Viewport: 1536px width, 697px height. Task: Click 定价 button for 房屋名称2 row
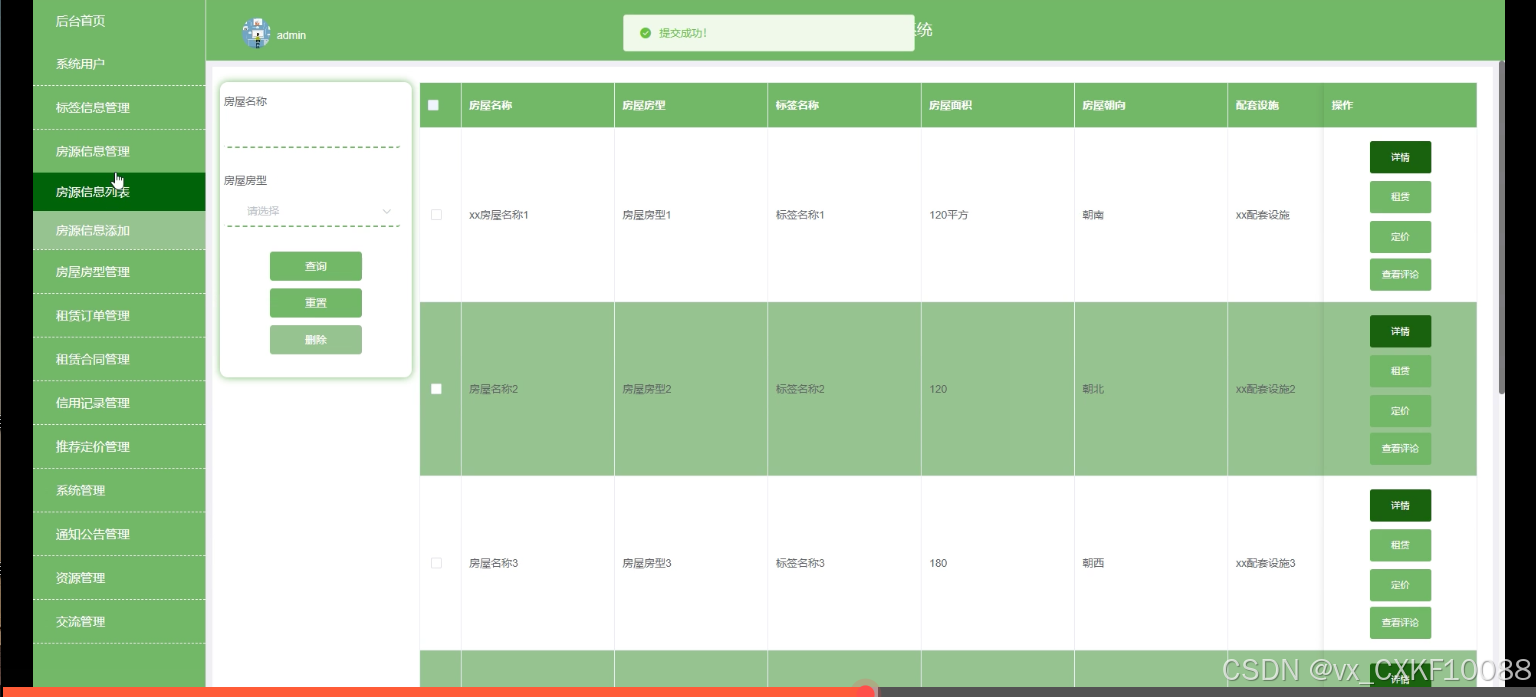click(1400, 411)
